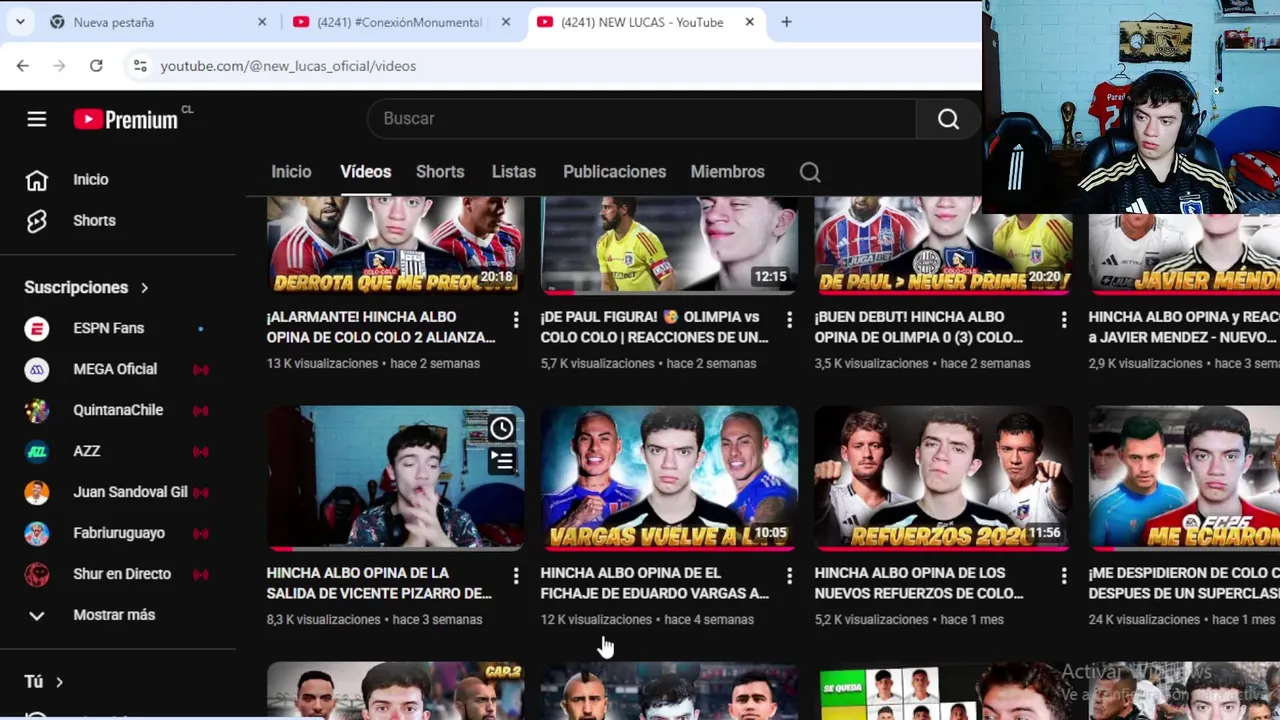
Task: Click Inicio label in sidebar
Action: click(90, 180)
